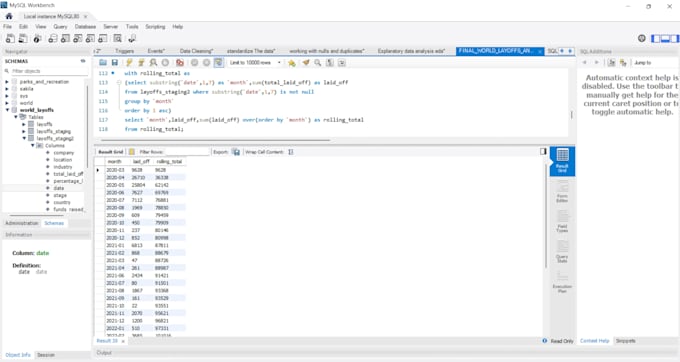Save the script with the floppy icon
Viewport: 680px width, 362px height.
pos(114,63)
